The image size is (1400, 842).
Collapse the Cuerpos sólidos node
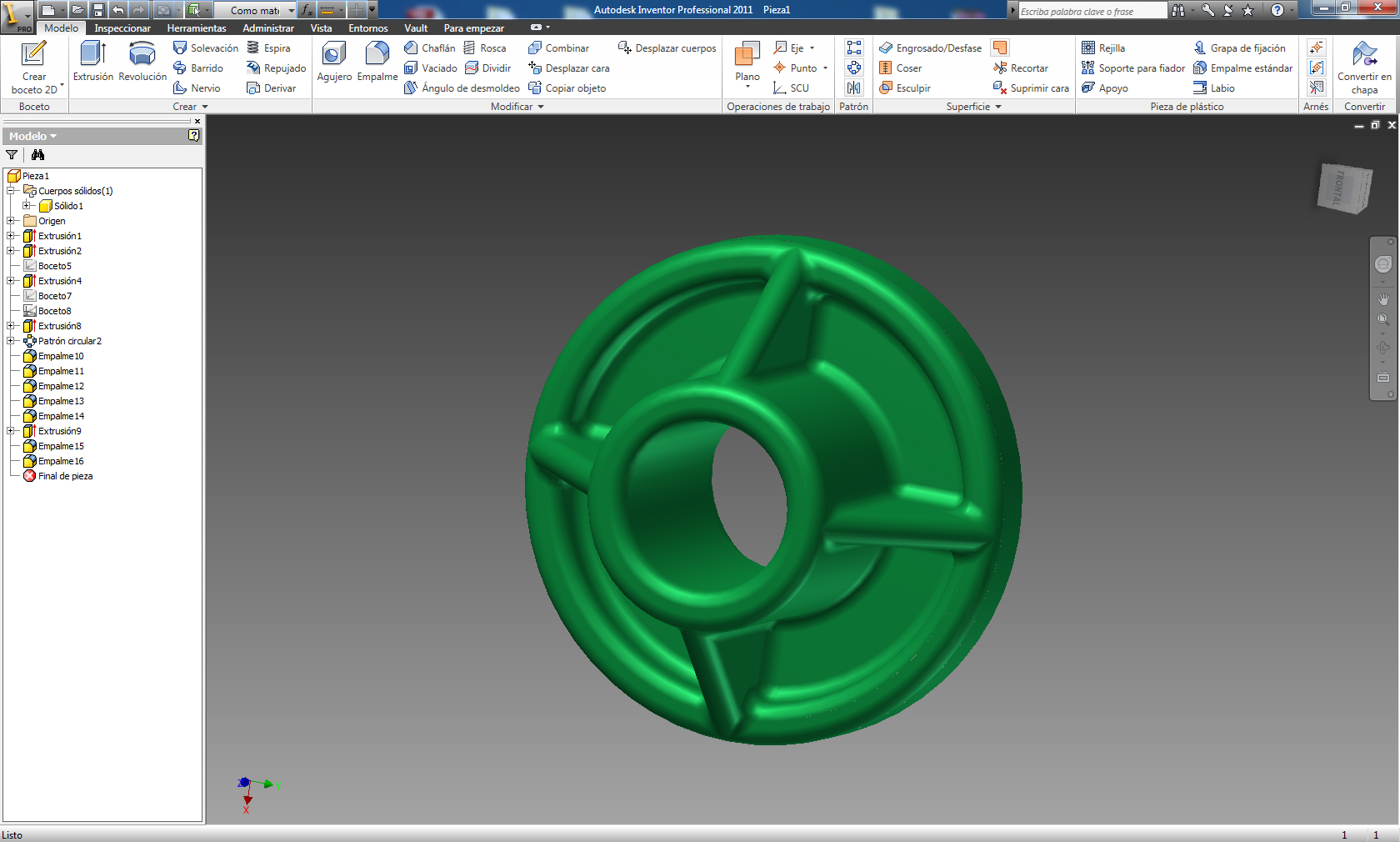coord(11,191)
